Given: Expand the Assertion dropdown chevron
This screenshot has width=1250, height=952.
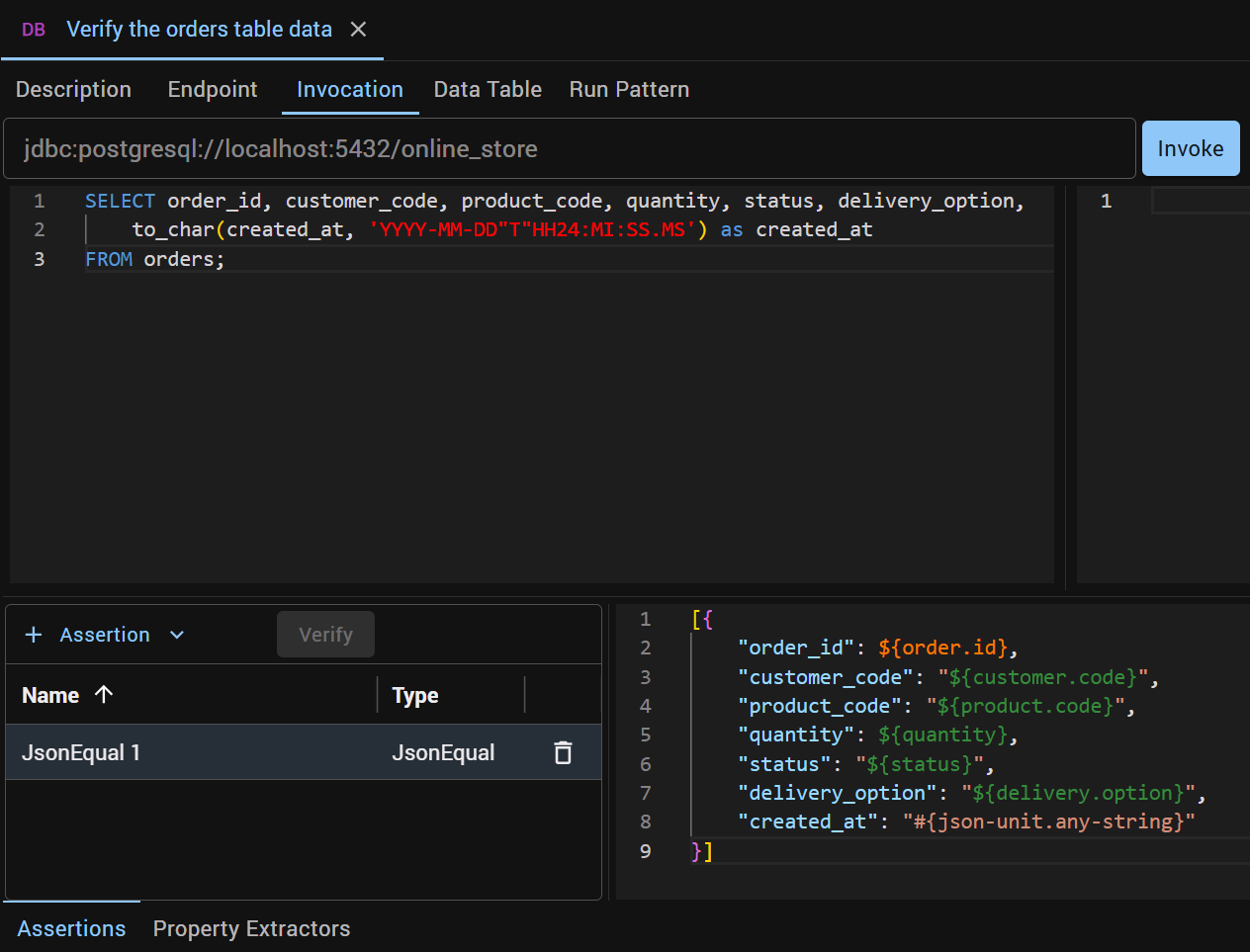Looking at the screenshot, I should 177,635.
